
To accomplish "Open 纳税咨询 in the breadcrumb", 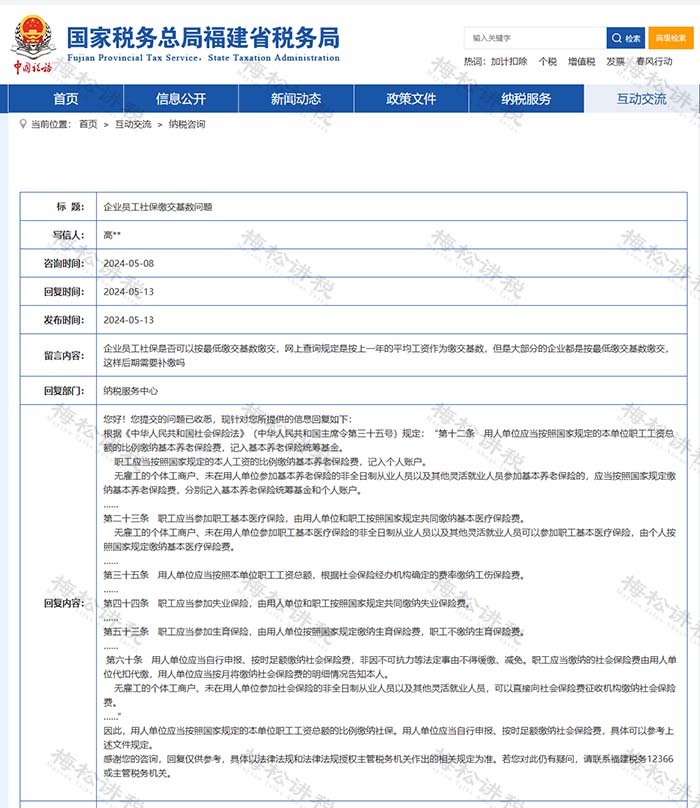I will coord(186,125).
